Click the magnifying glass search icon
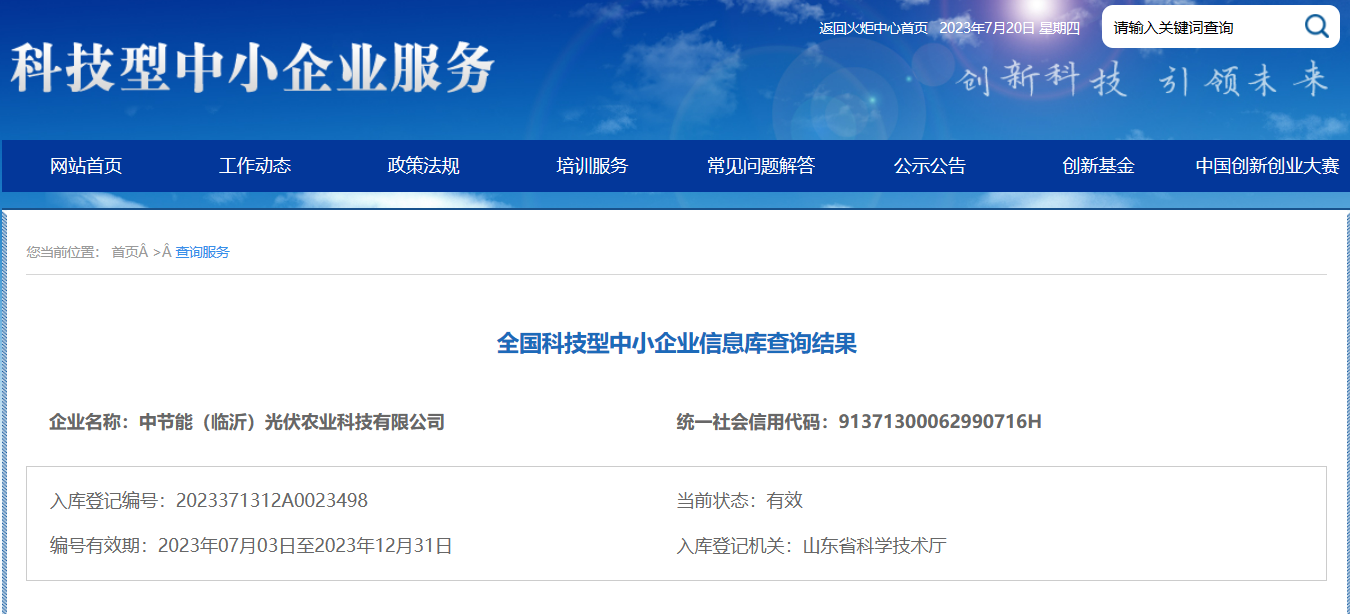This screenshot has width=1350, height=614. pyautogui.click(x=1316, y=27)
